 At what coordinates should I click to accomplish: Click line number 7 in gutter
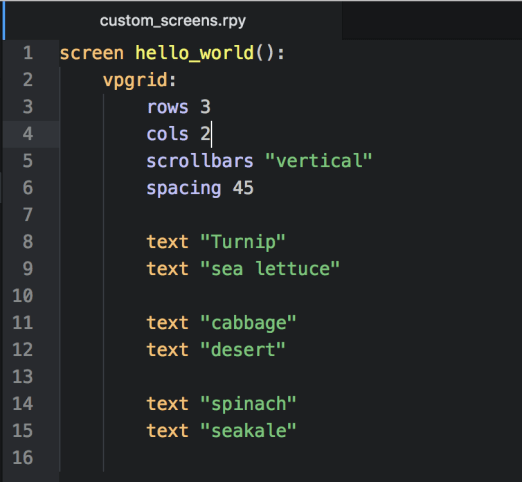tap(28, 215)
